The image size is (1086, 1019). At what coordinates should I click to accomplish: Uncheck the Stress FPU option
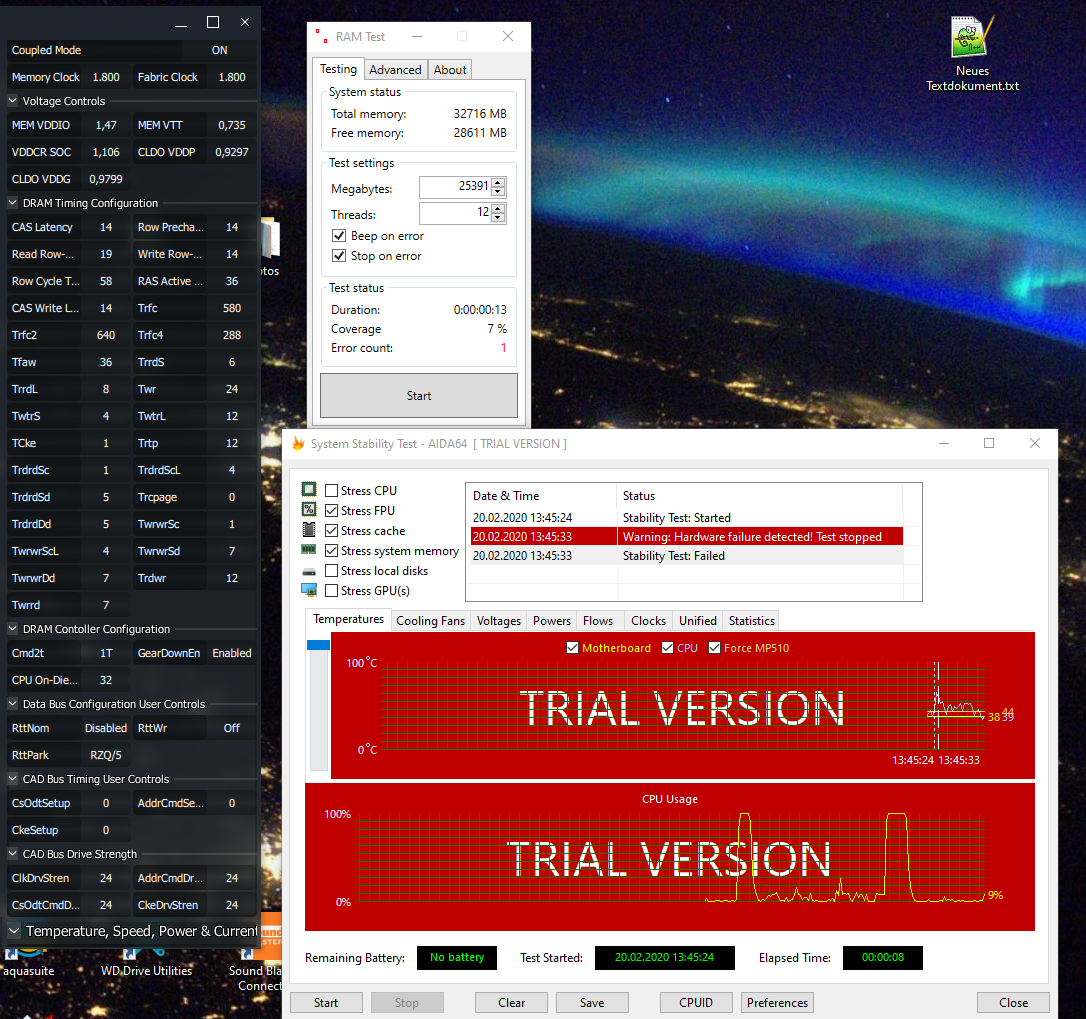tap(332, 511)
